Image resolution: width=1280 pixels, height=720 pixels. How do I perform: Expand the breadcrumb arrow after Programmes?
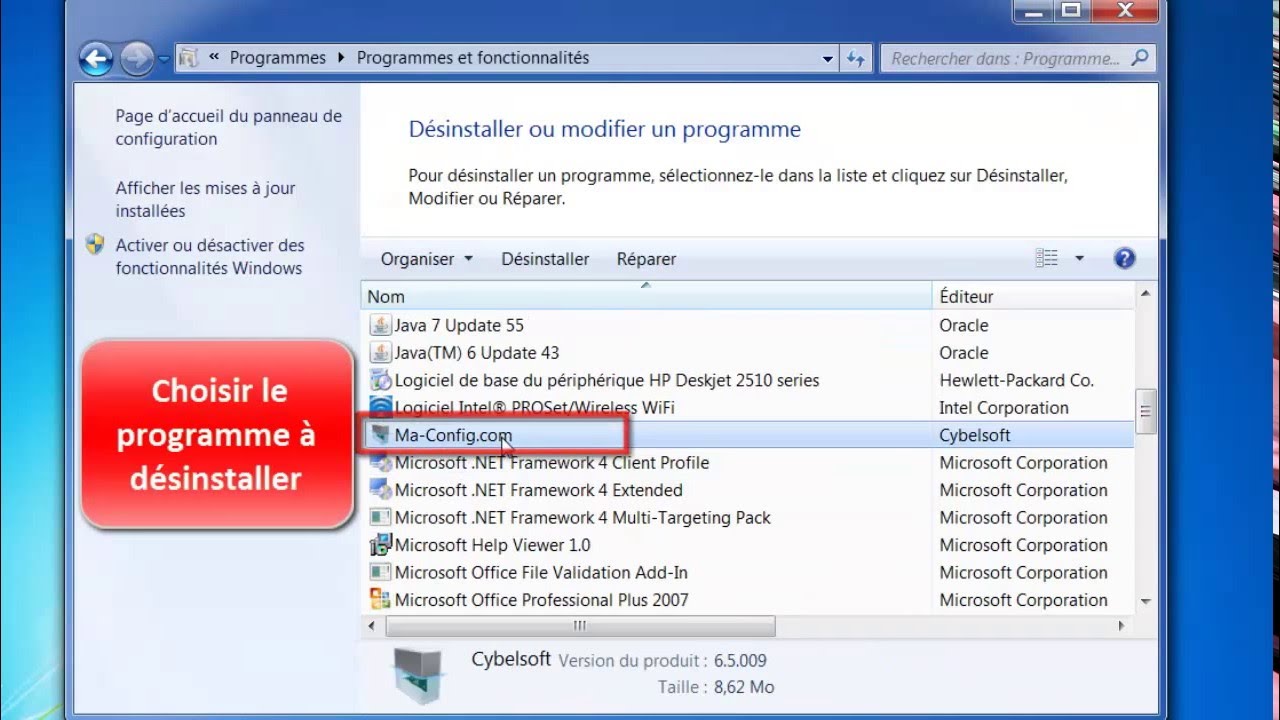[x=341, y=58]
